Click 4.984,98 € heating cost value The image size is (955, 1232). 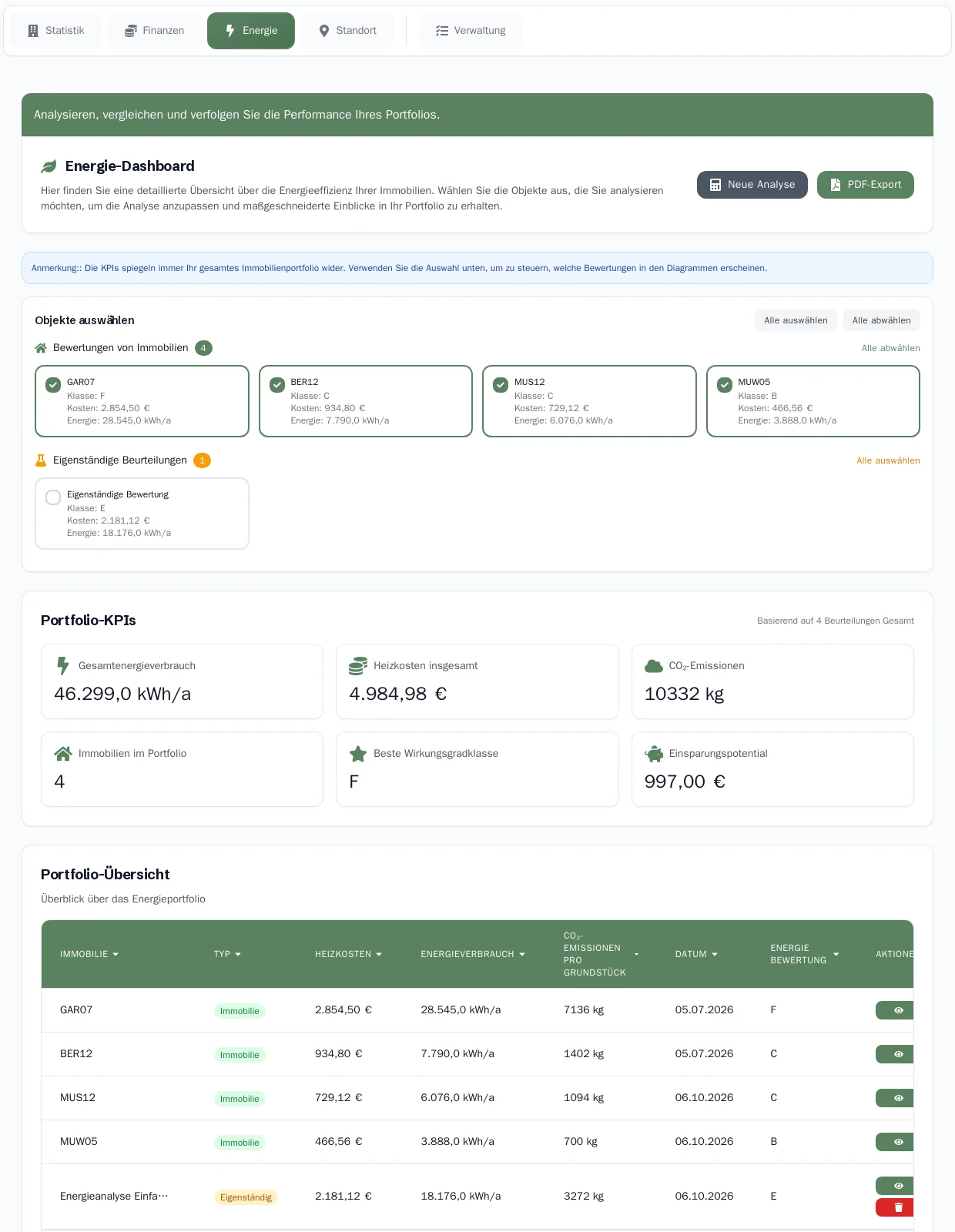click(398, 695)
